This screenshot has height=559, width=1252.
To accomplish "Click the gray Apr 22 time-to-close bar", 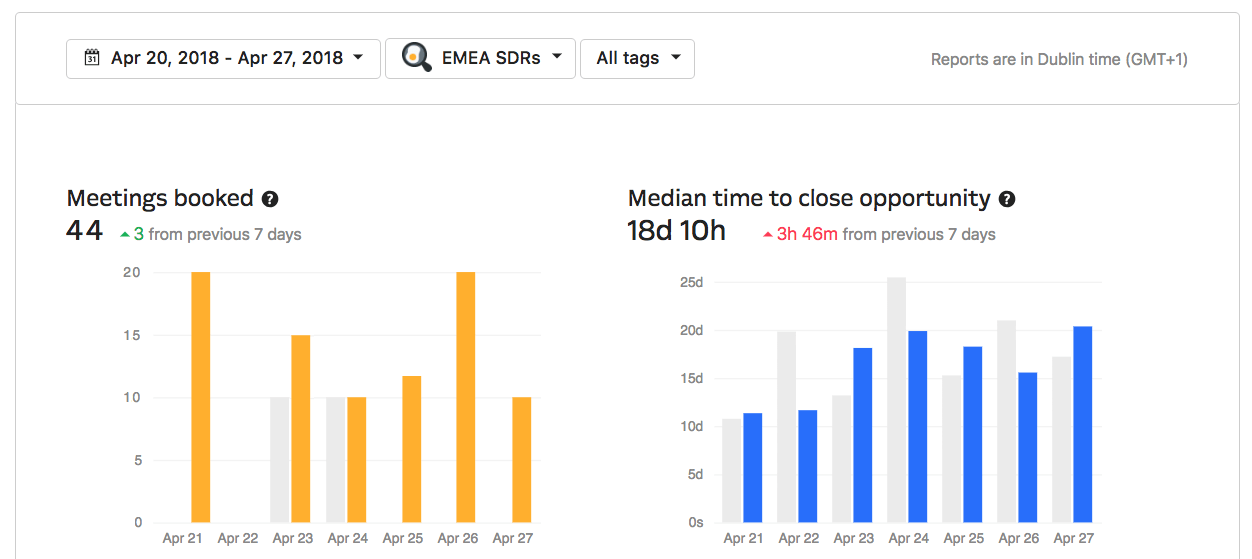I will click(x=787, y=426).
